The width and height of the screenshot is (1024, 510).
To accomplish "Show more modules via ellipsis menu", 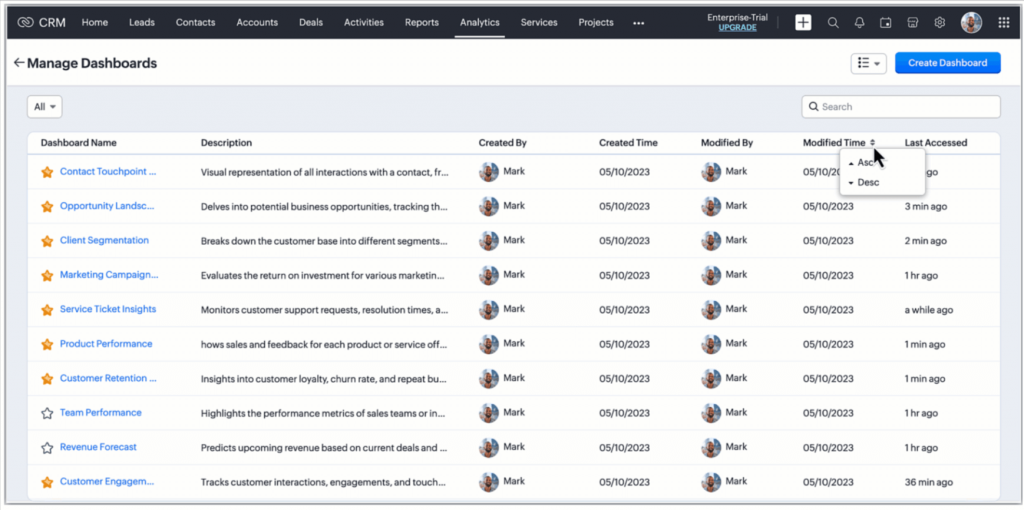I will pos(638,23).
